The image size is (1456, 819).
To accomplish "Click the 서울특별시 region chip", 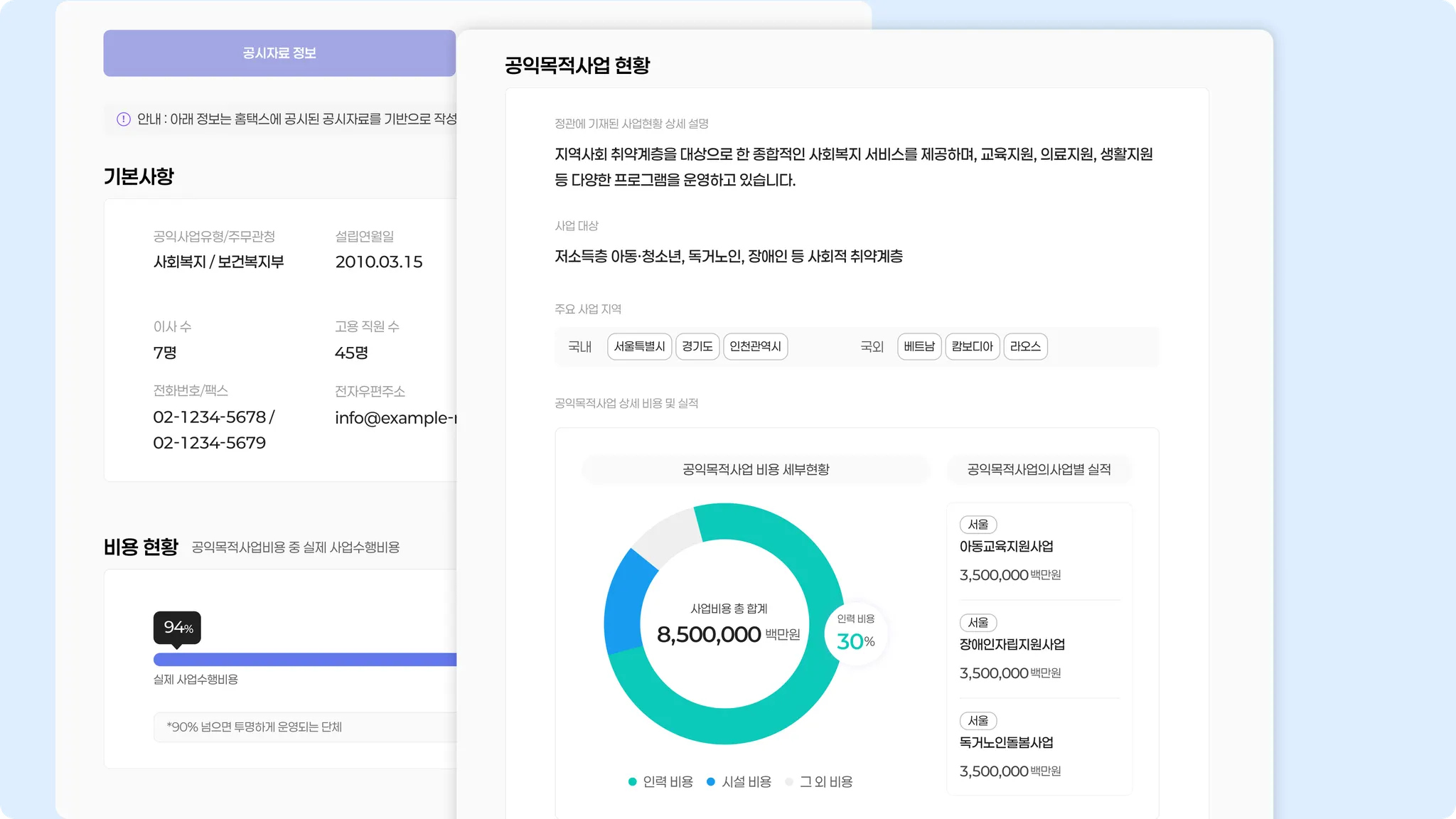I will (639, 347).
